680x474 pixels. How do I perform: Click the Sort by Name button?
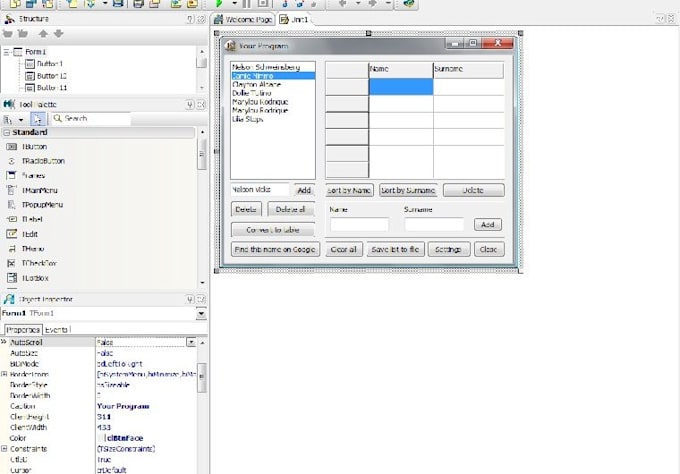point(349,190)
